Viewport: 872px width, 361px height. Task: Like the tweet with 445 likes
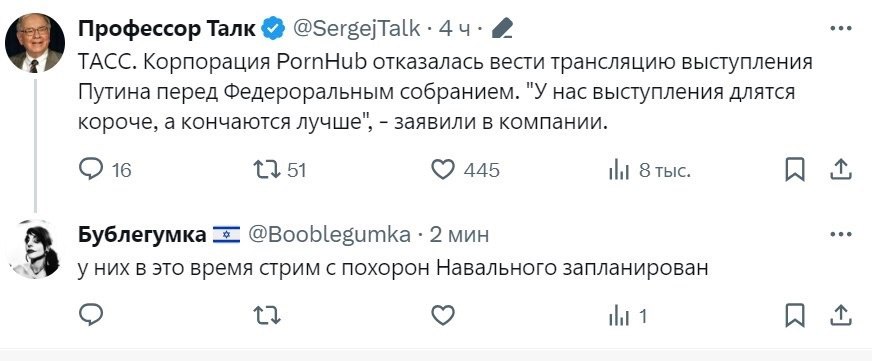[x=443, y=170]
